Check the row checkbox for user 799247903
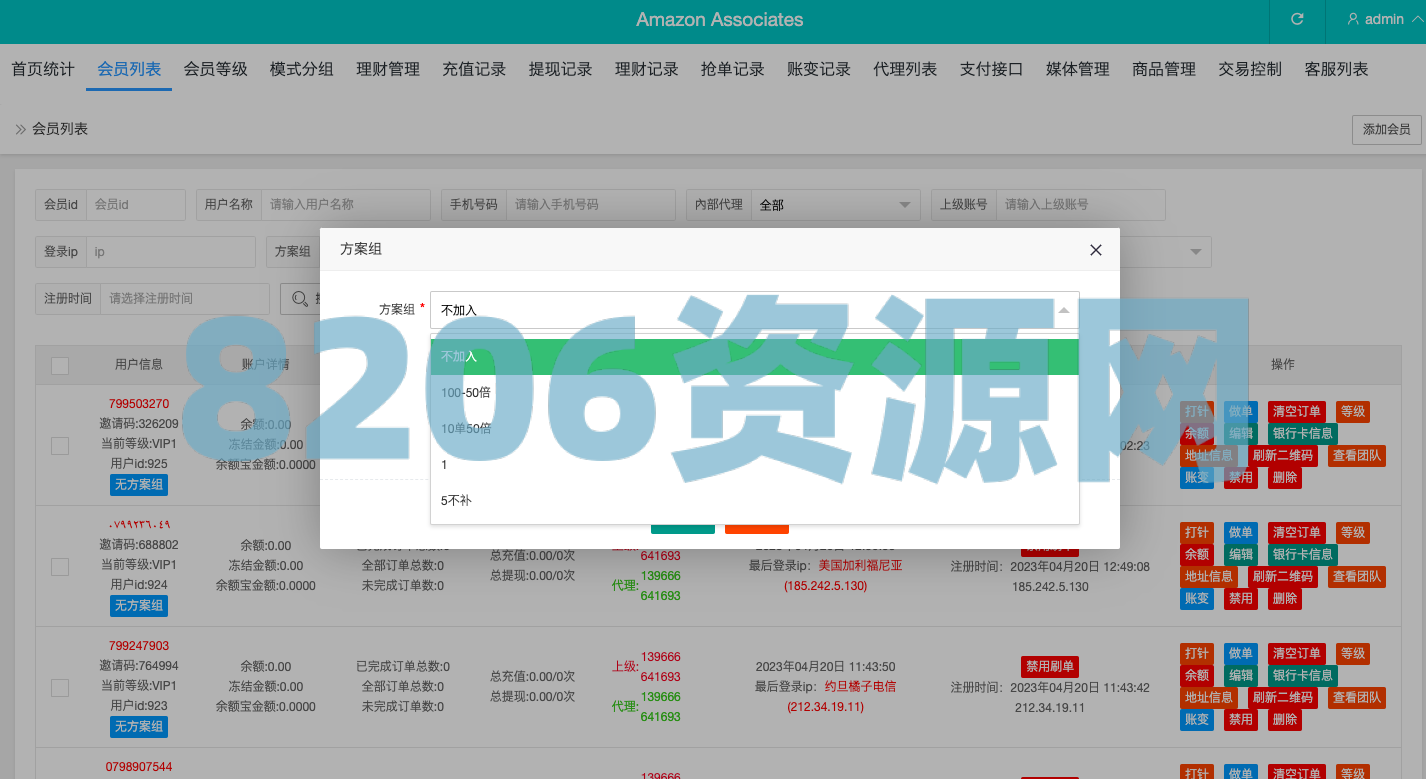Viewport: 1426px width, 779px height. [x=60, y=687]
